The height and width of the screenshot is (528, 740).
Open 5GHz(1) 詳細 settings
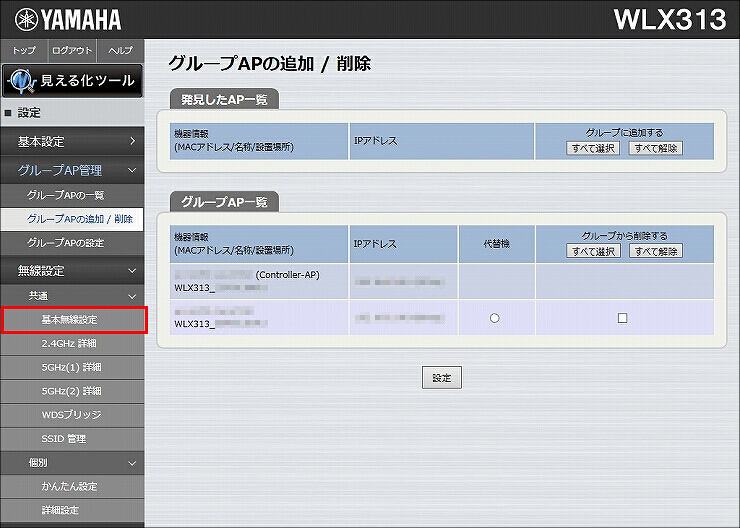72,367
